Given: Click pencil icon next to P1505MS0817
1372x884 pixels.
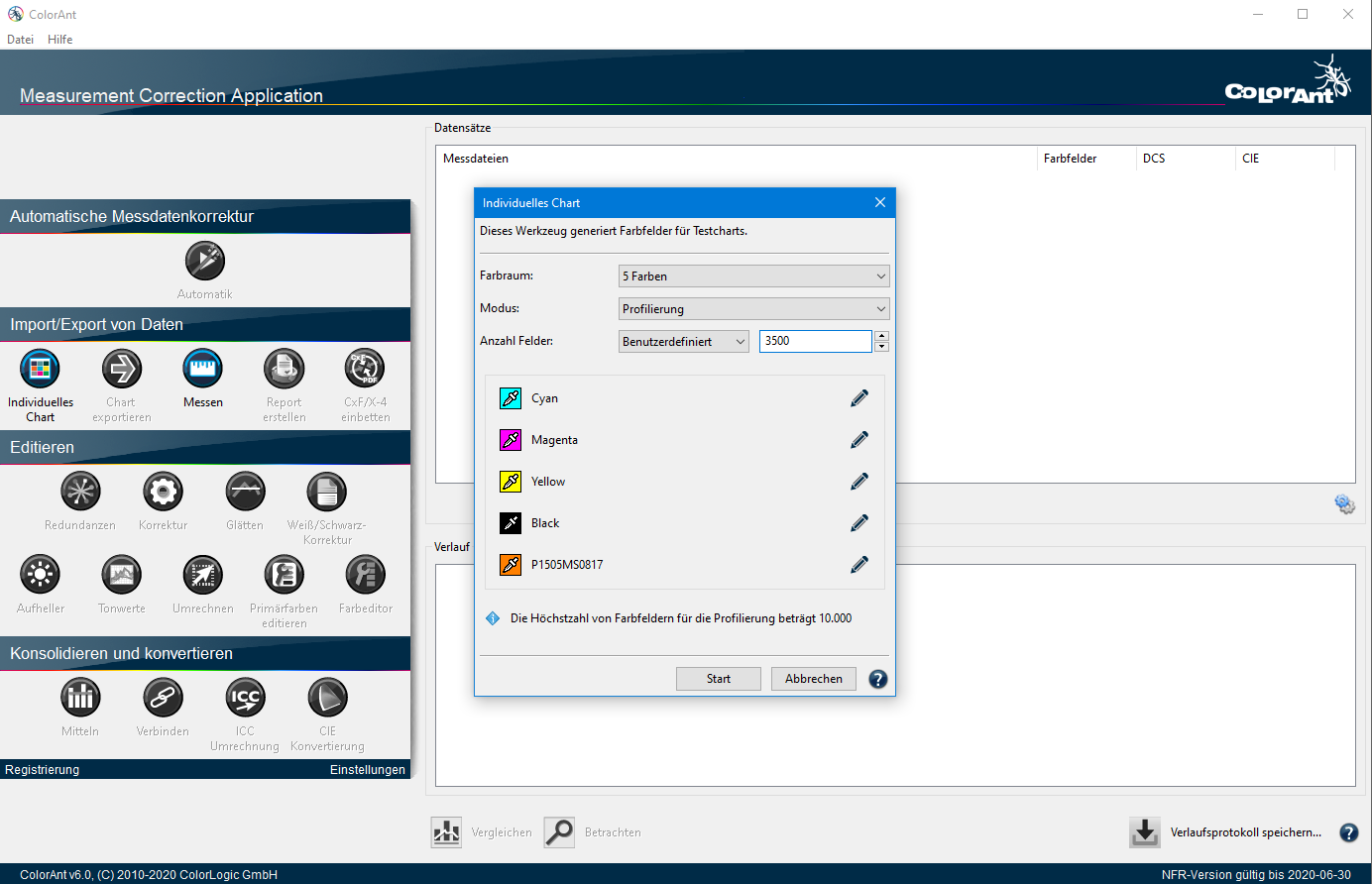Looking at the screenshot, I should [859, 565].
